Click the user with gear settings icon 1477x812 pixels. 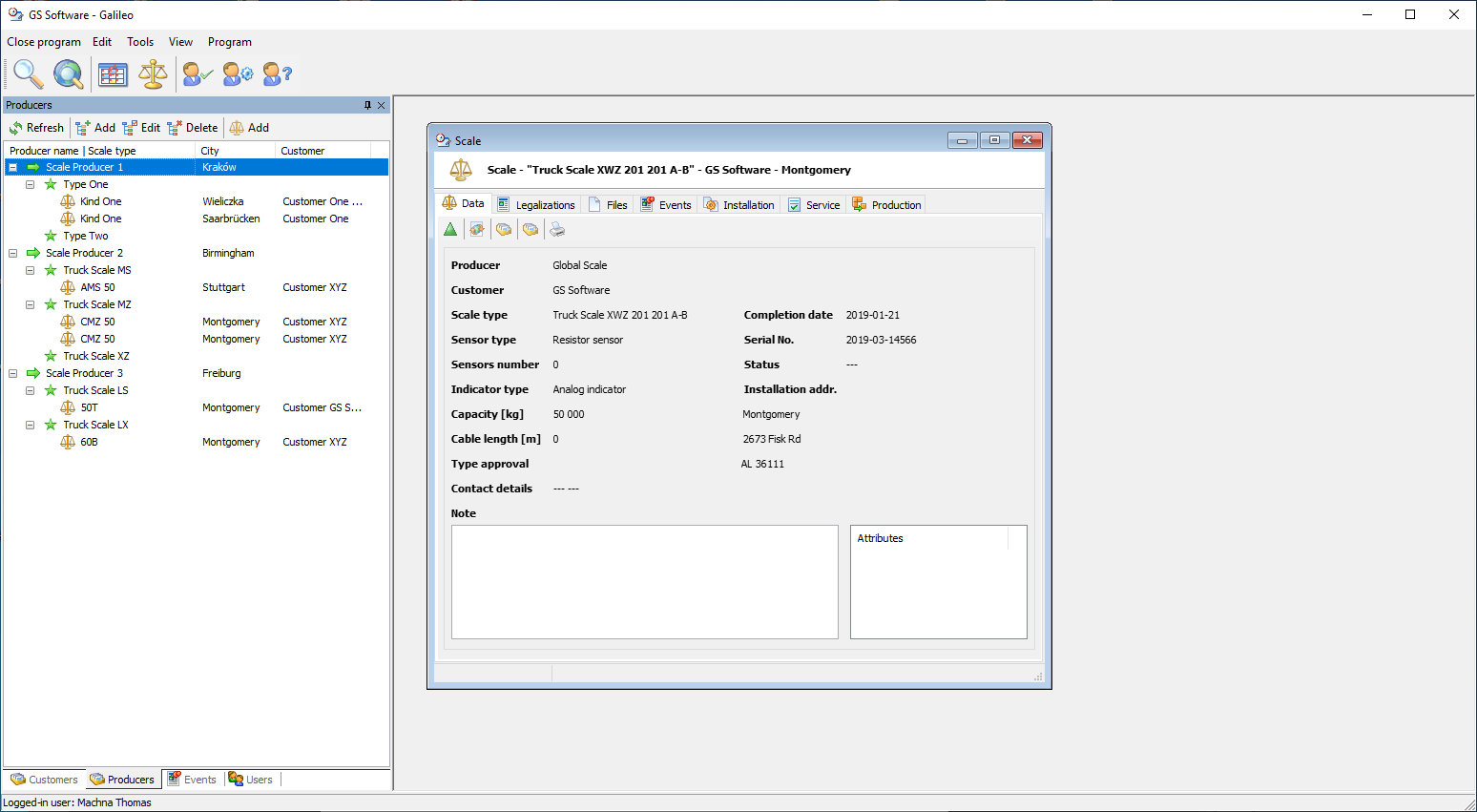coord(238,73)
